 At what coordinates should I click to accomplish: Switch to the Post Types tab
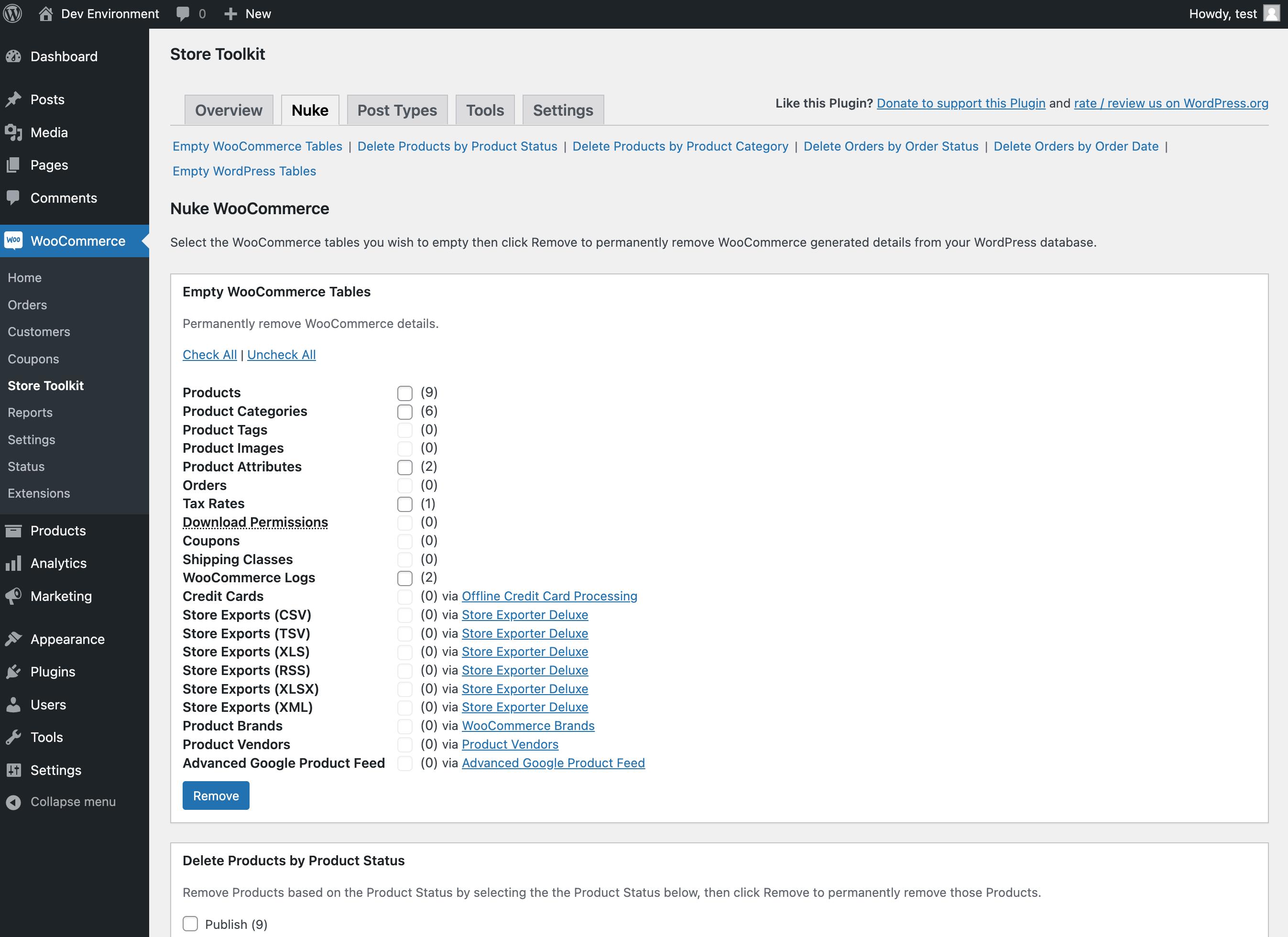(397, 110)
